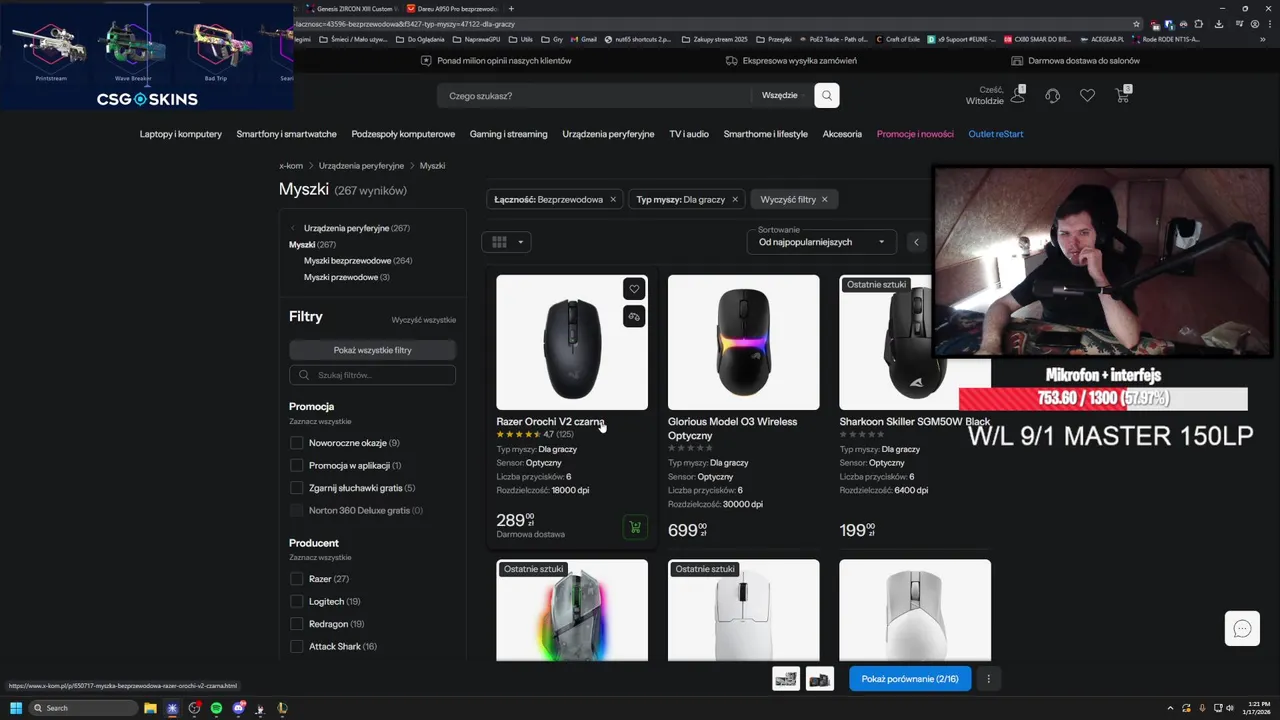Screen dimensions: 1280x720
Task: Open the TV i audio menu
Action: coord(689,134)
